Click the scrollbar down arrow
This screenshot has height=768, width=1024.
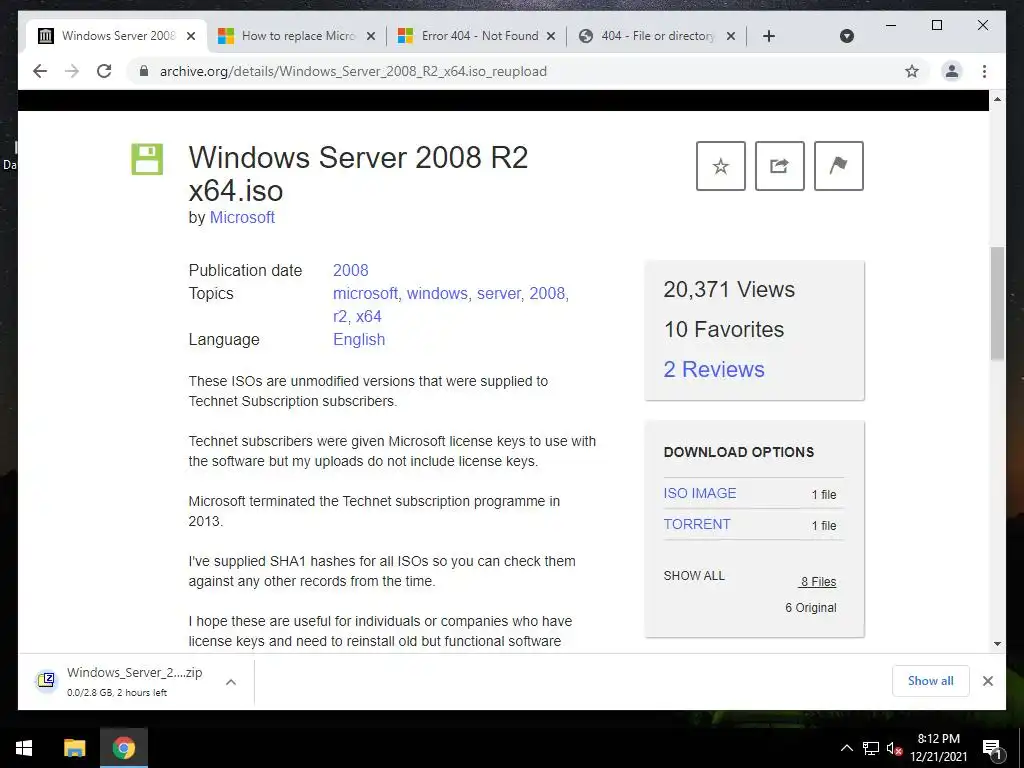pyautogui.click(x=997, y=644)
